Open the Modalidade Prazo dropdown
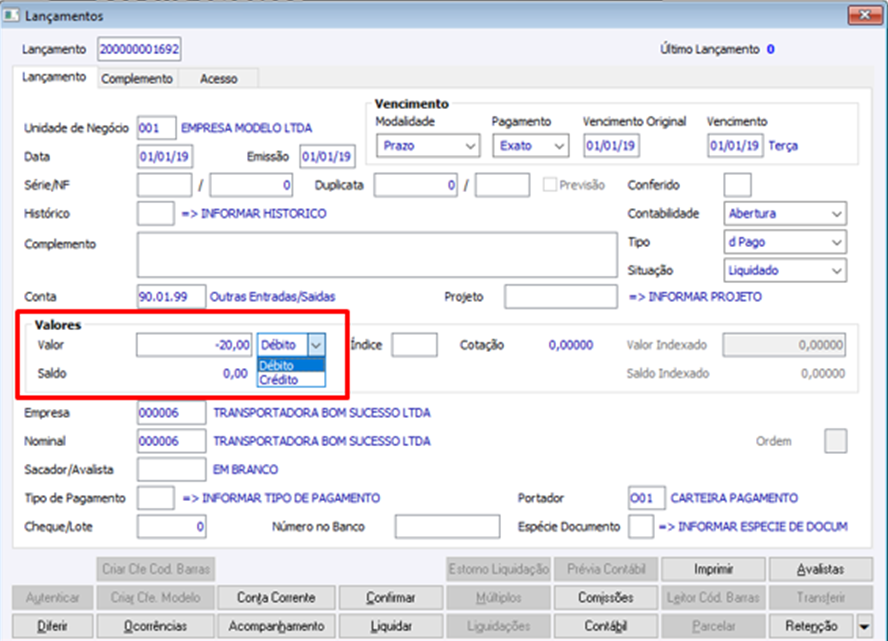This screenshot has height=641, width=888. point(428,146)
